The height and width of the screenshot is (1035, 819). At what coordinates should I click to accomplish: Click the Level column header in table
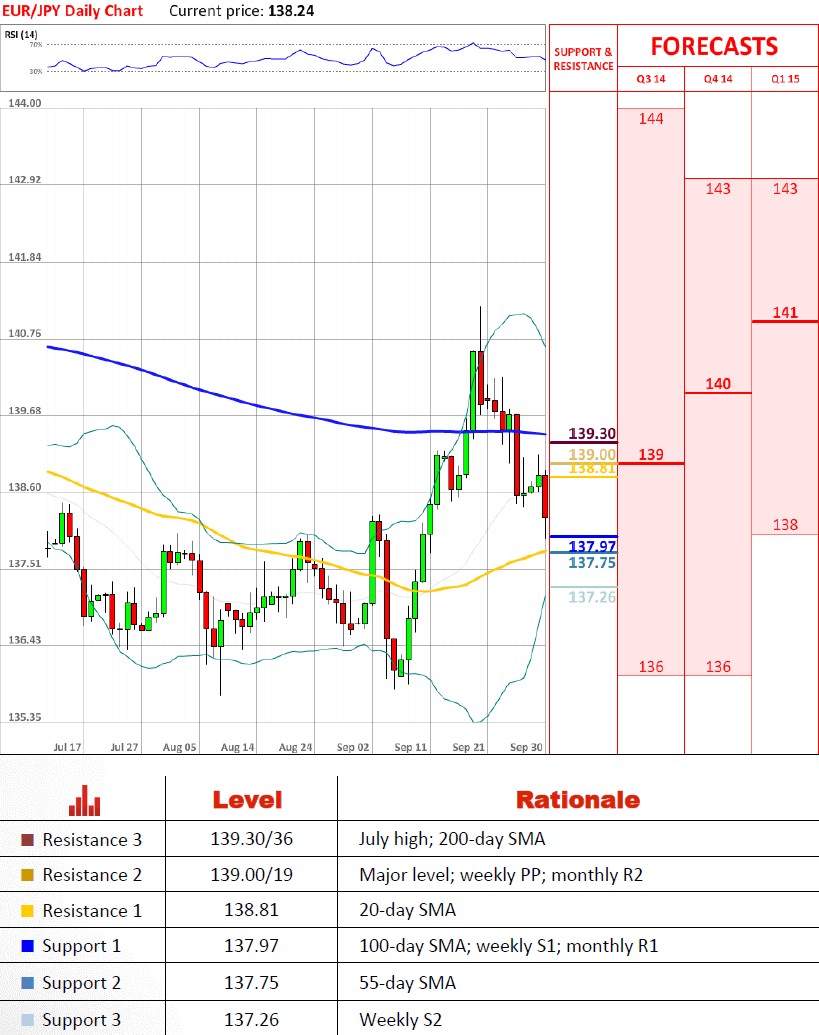[x=247, y=800]
